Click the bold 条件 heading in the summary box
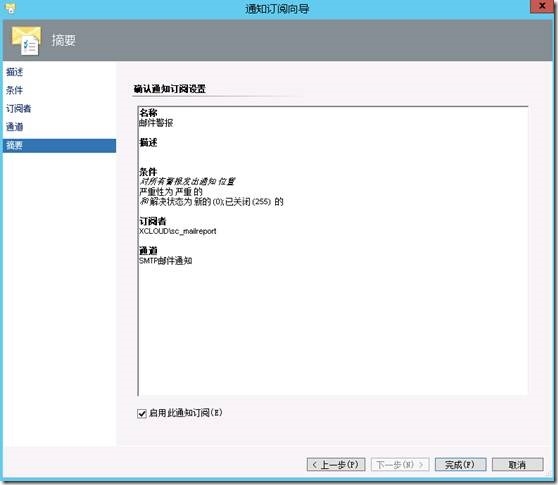Viewport: 558px width, 485px height. point(148,172)
